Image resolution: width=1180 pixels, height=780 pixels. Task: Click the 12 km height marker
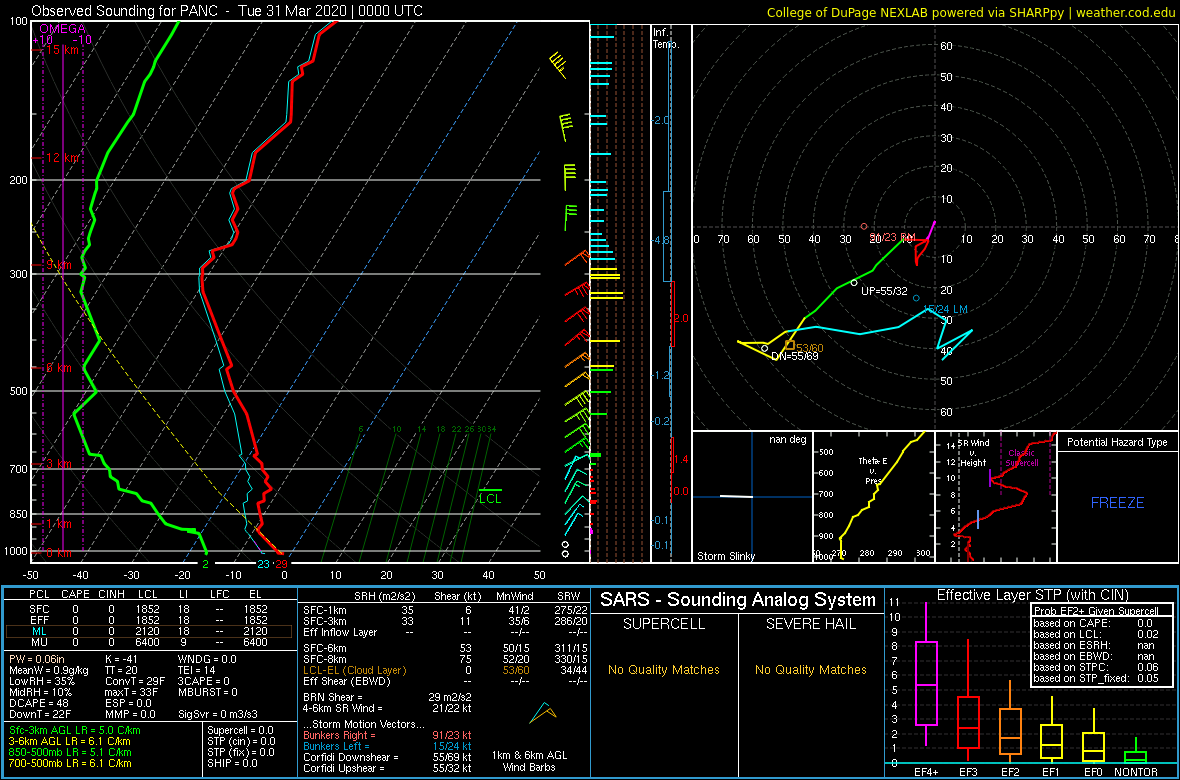[62, 158]
